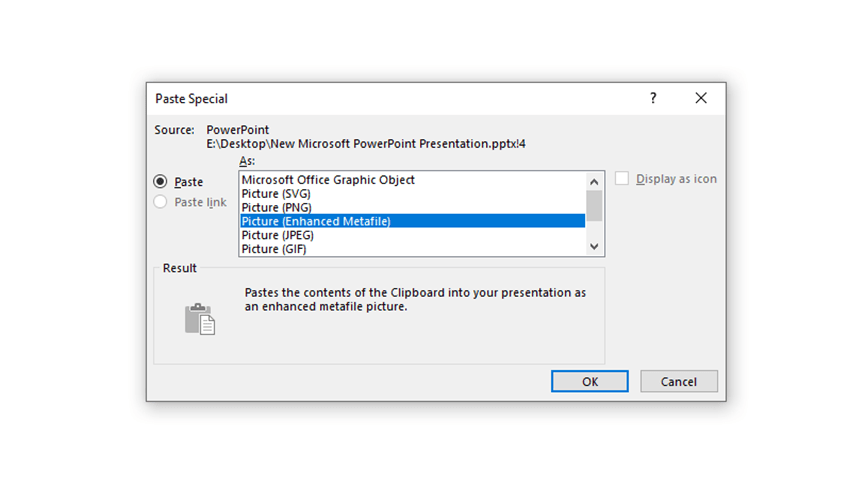
Task: Select Picture (Enhanced Metafile) entry
Action: (x=413, y=221)
